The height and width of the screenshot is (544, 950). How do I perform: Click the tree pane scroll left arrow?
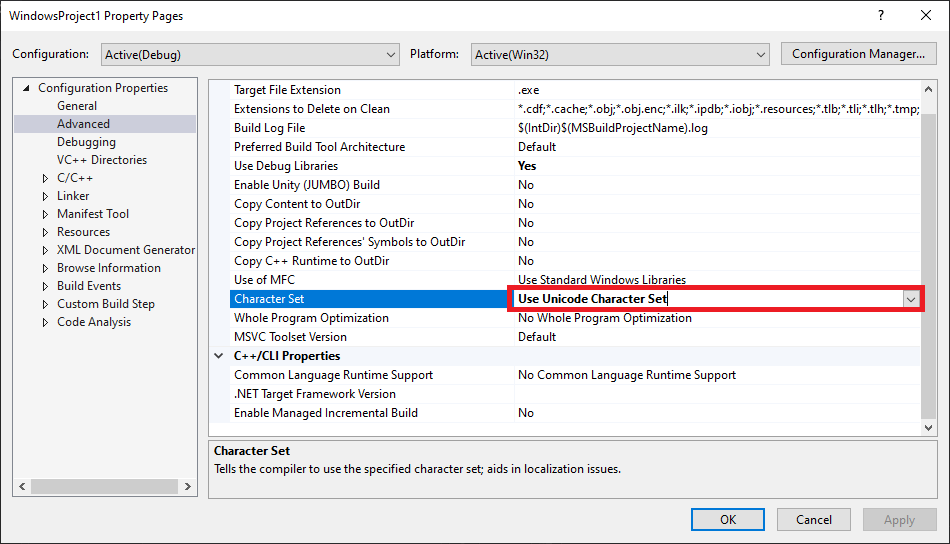click(22, 486)
